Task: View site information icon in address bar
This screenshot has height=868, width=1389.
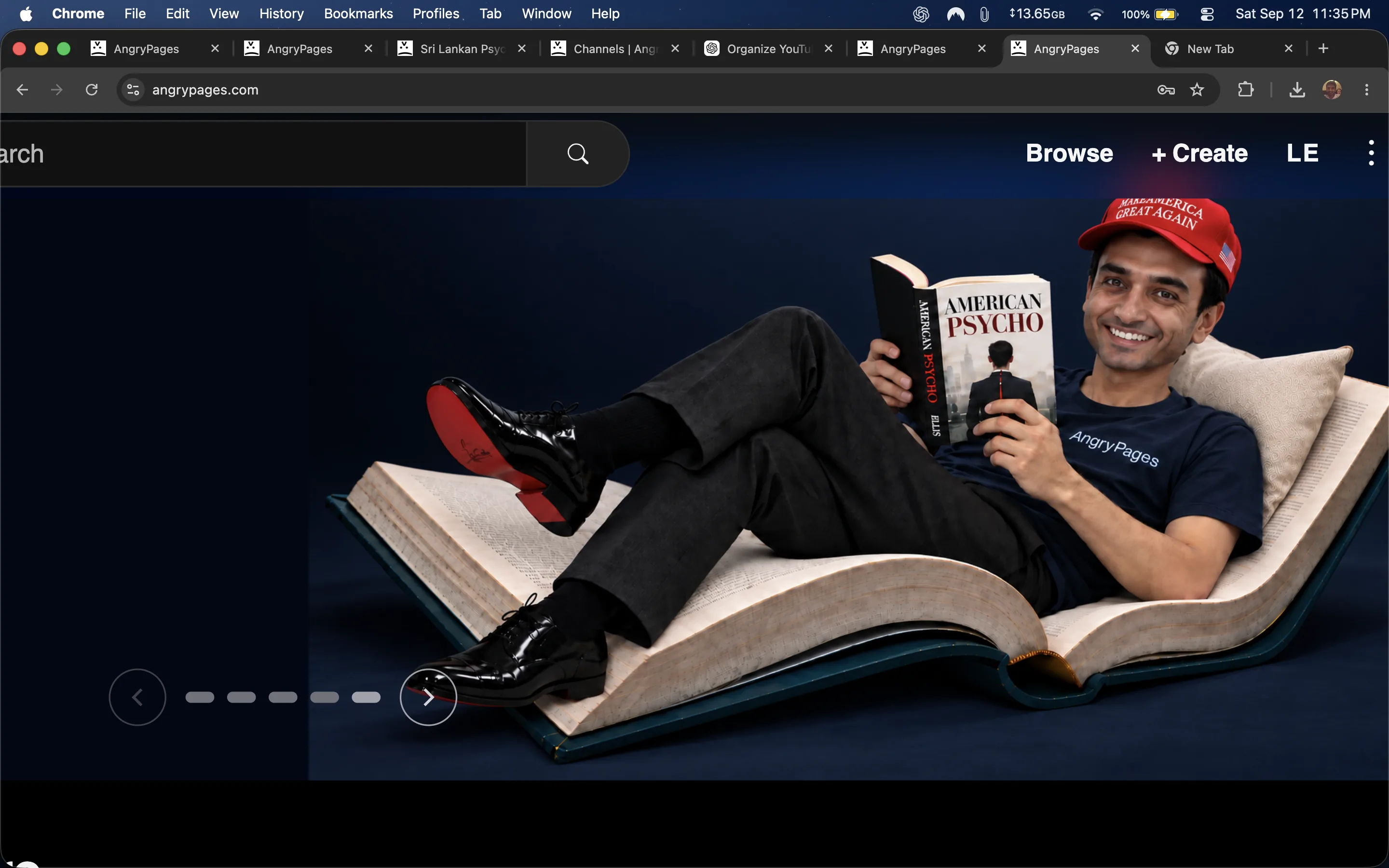Action: [x=133, y=90]
